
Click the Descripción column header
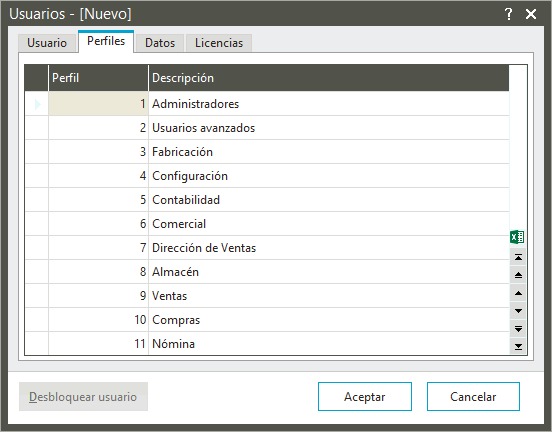tap(329, 78)
